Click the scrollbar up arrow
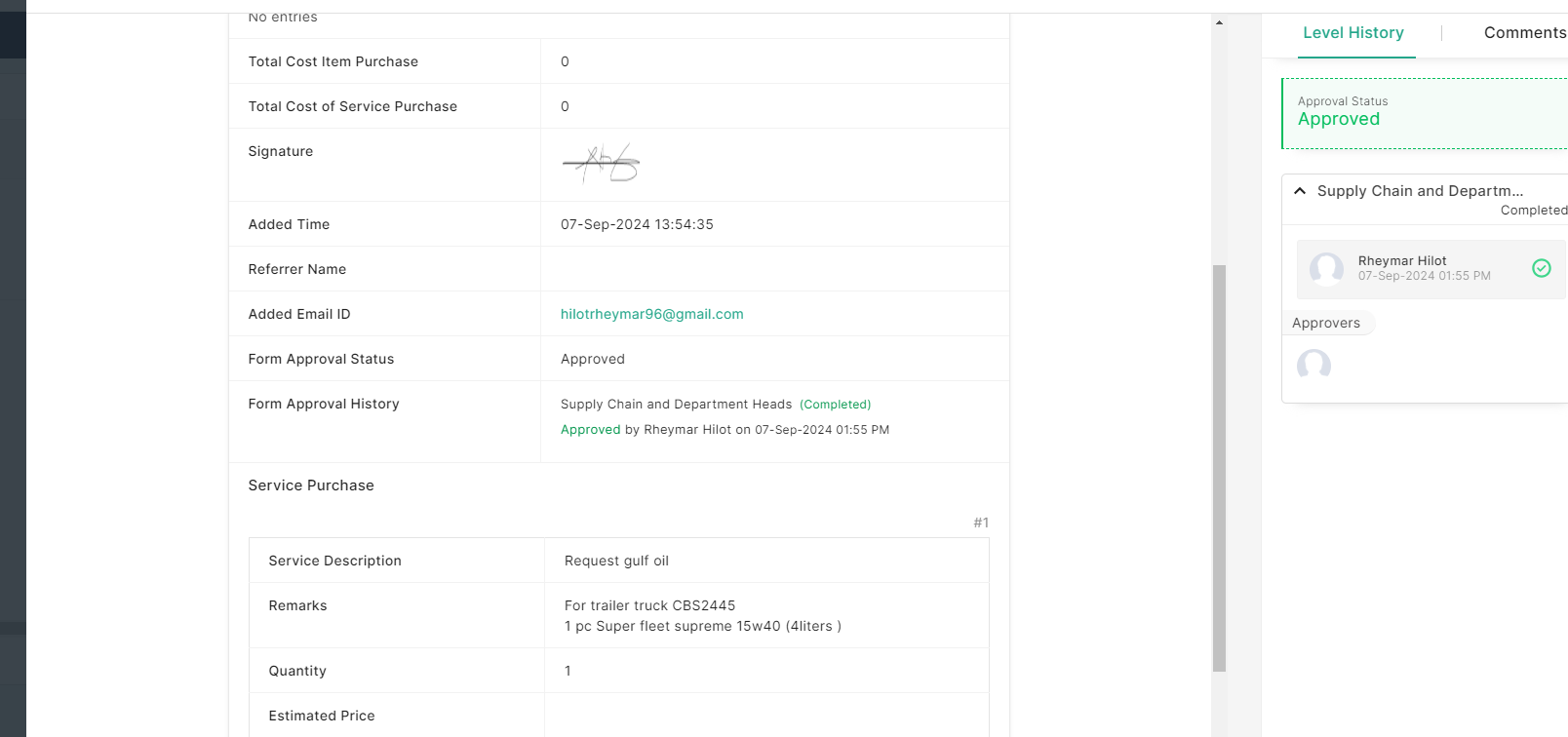 click(x=1219, y=22)
